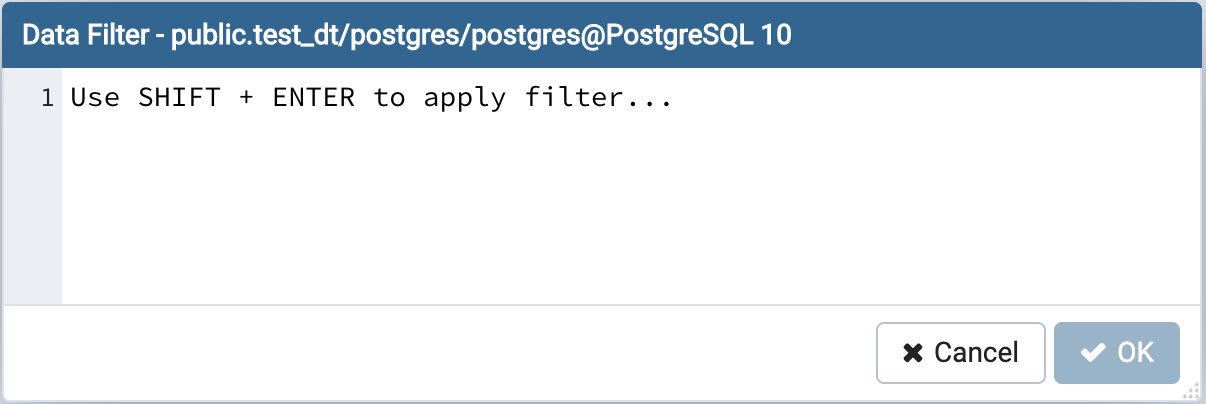Screen dimensions: 1206x404
Task: Click the word SHIFT in the placeholder text
Action: coord(179,98)
